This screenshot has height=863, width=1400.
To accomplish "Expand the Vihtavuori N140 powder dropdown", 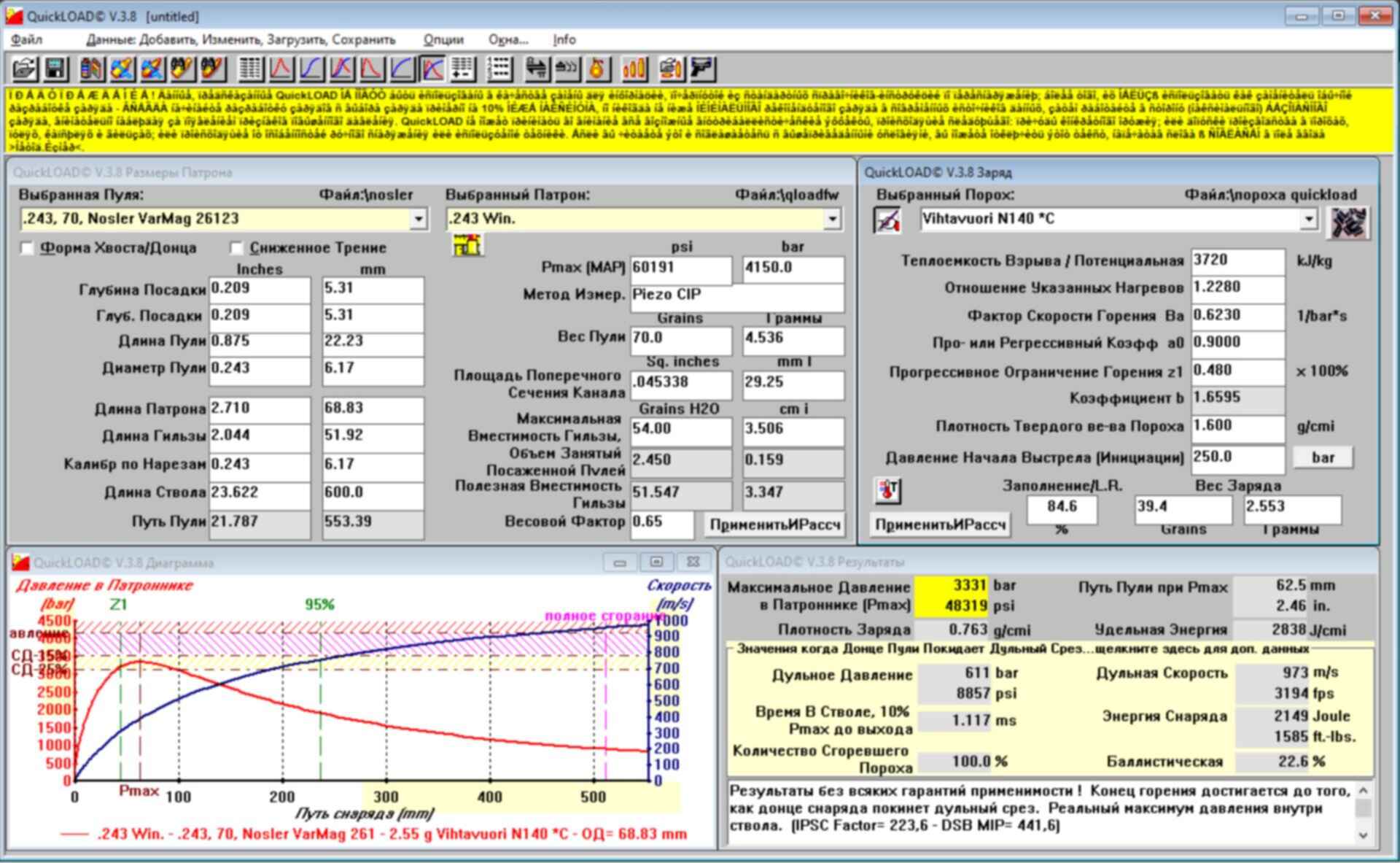I will [x=1309, y=219].
